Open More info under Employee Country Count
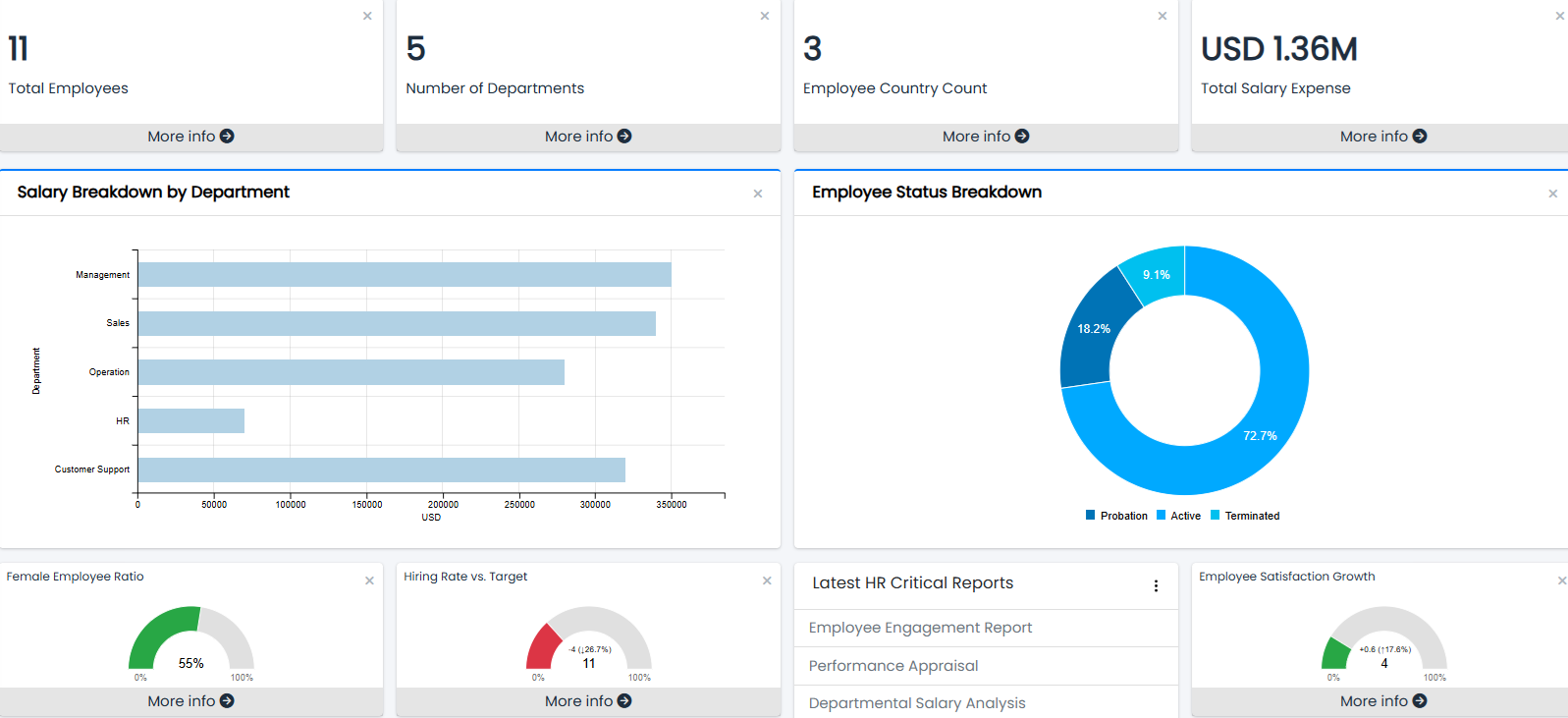The width and height of the screenshot is (1568, 718). (x=986, y=137)
